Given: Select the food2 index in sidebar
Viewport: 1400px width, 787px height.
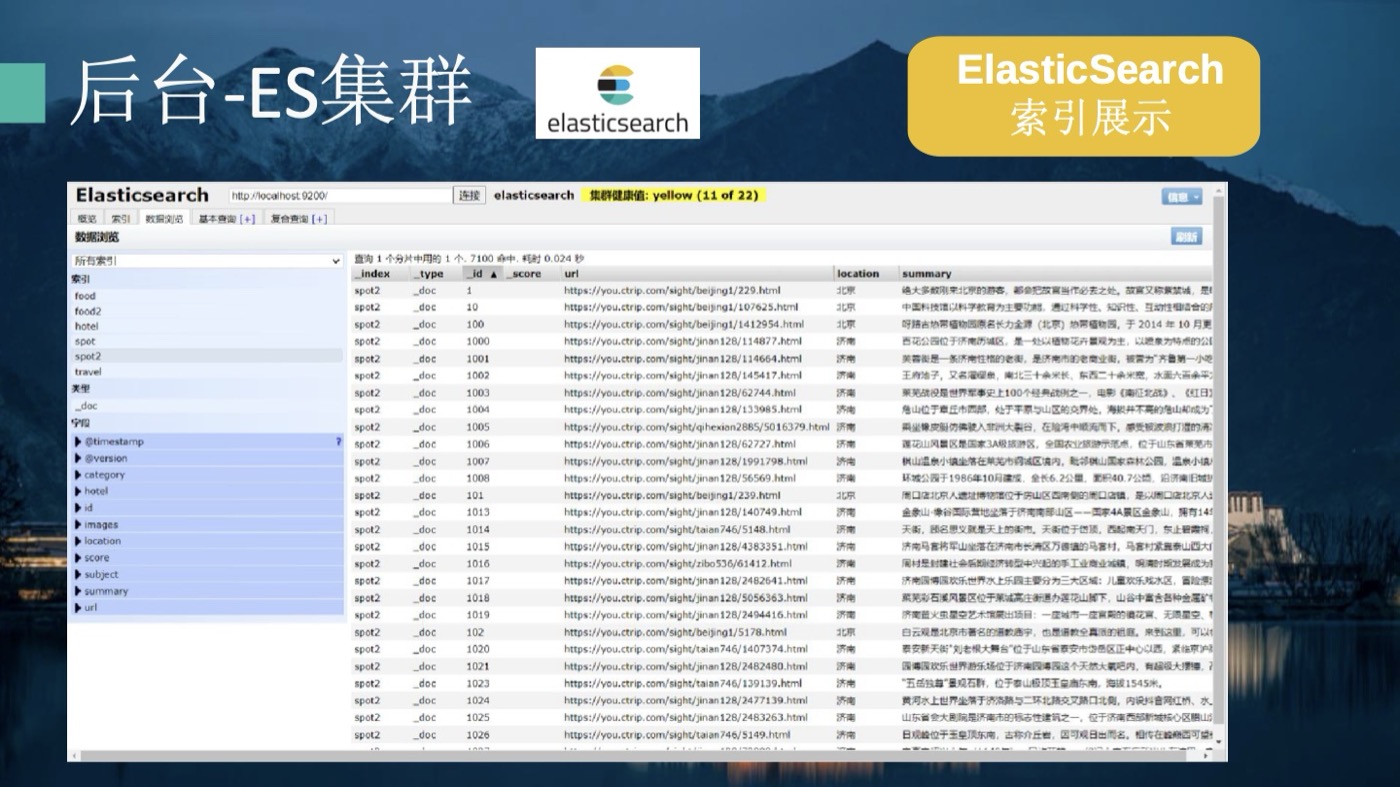Looking at the screenshot, I should pyautogui.click(x=88, y=311).
